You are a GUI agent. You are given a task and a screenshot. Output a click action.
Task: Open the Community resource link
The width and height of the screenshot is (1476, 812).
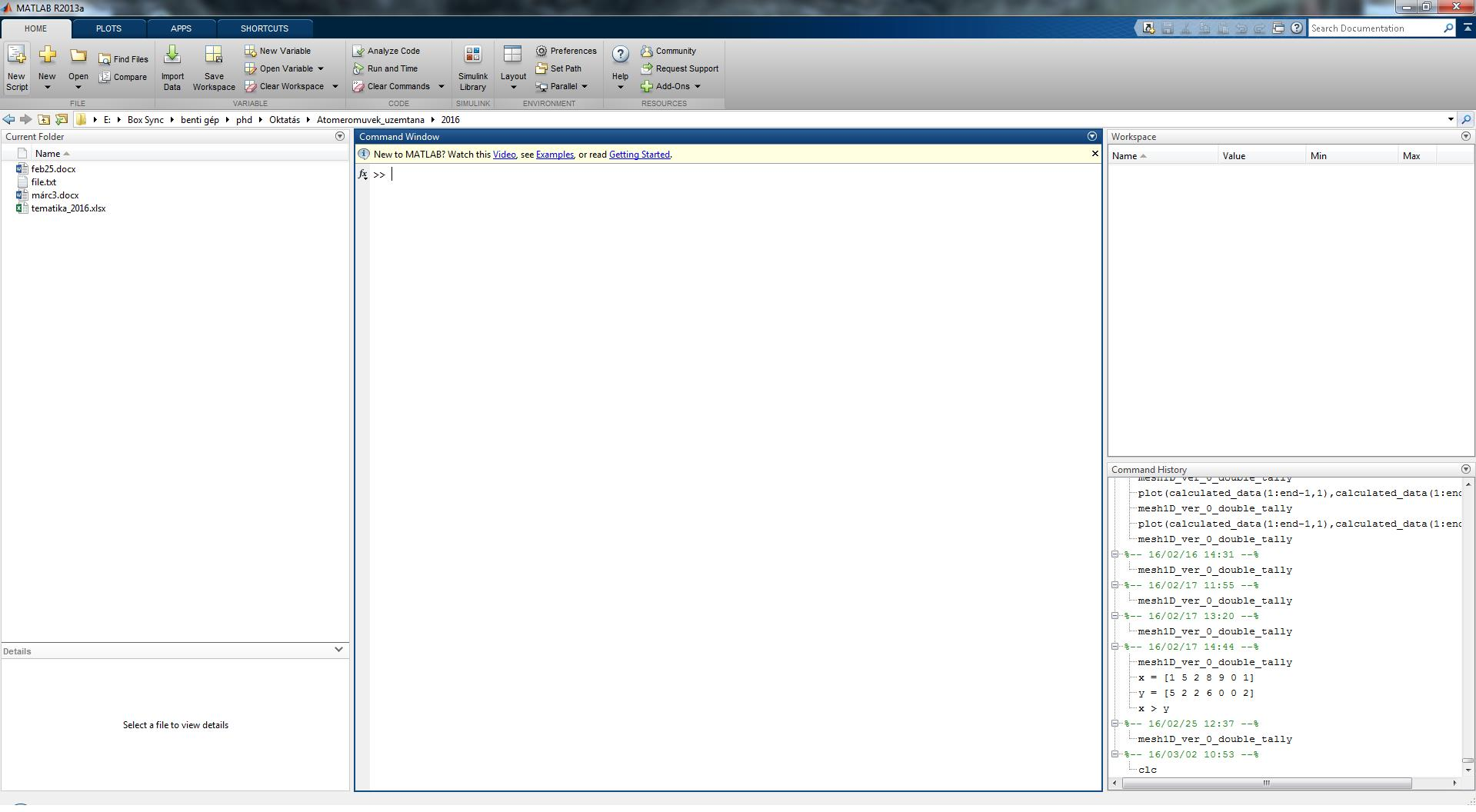(x=668, y=51)
